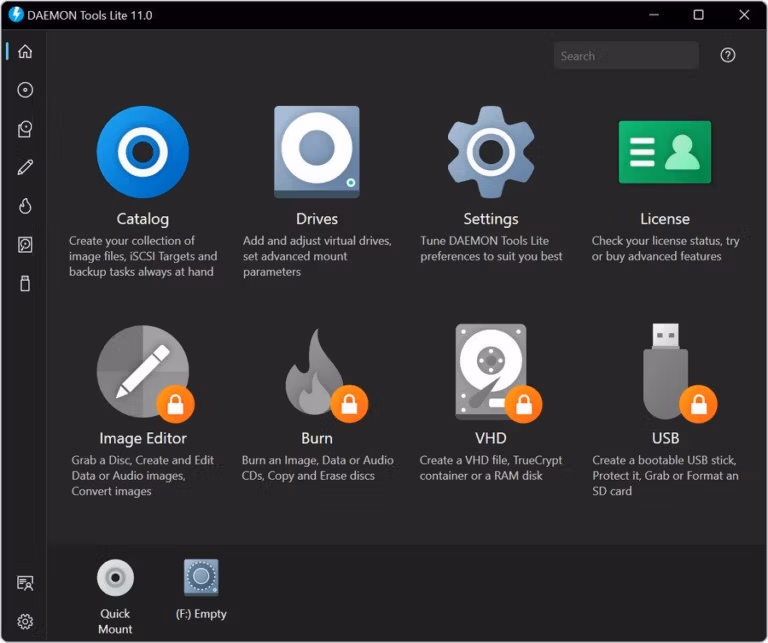Screen dimensions: 768x643
Task: Open the green License card tile
Action: [x=665, y=152]
